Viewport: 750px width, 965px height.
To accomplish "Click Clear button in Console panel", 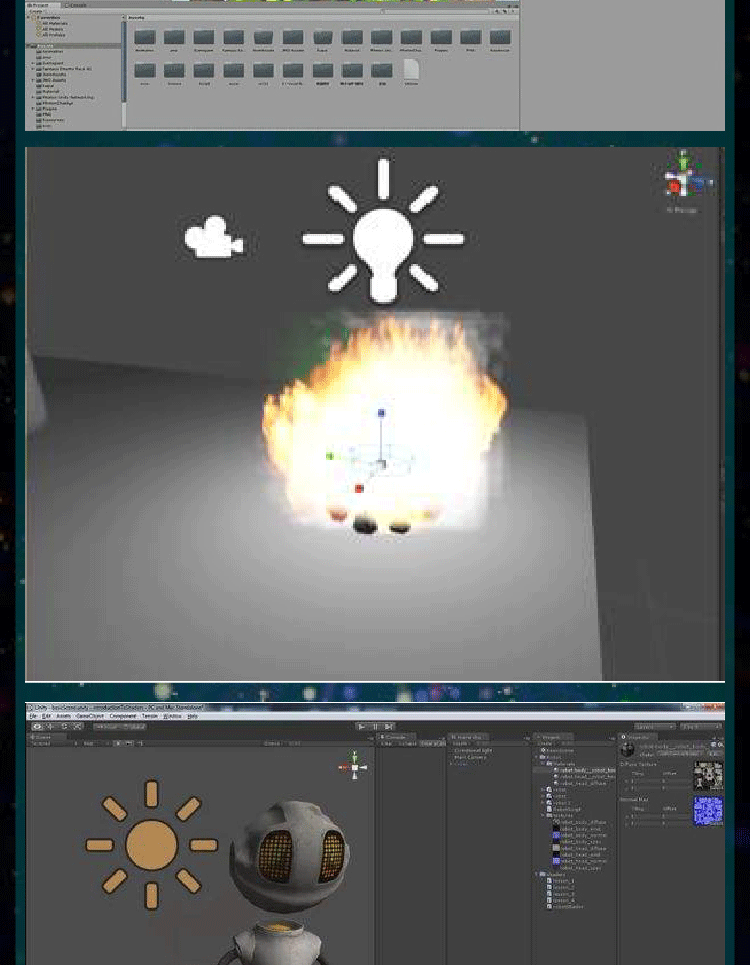I will tap(386, 743).
